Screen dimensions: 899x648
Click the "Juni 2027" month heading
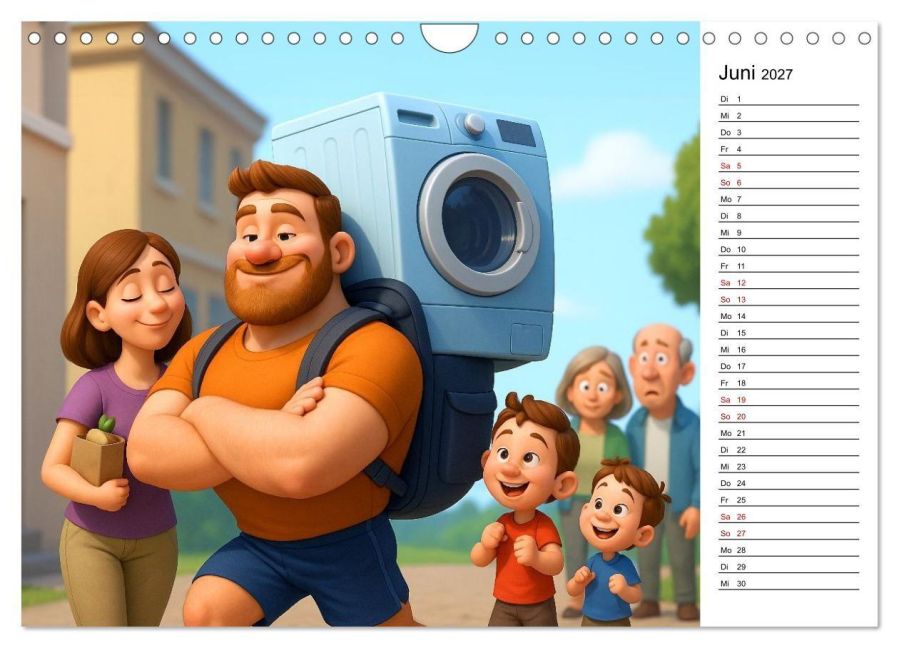(755, 73)
